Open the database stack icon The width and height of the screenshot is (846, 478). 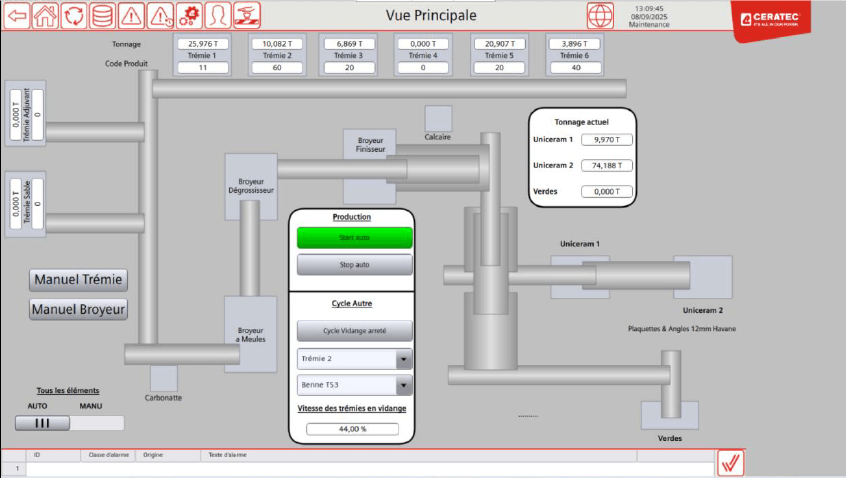coord(102,15)
